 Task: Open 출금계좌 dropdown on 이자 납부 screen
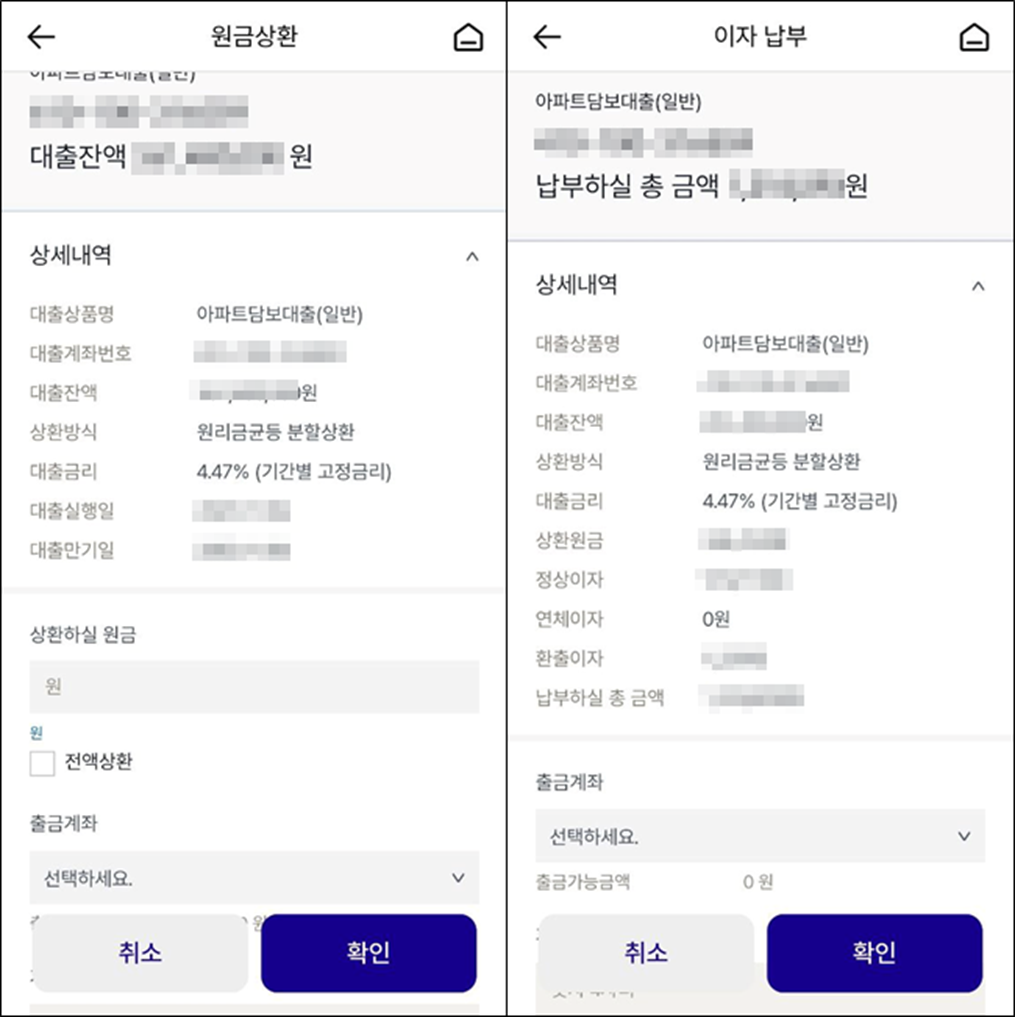760,836
